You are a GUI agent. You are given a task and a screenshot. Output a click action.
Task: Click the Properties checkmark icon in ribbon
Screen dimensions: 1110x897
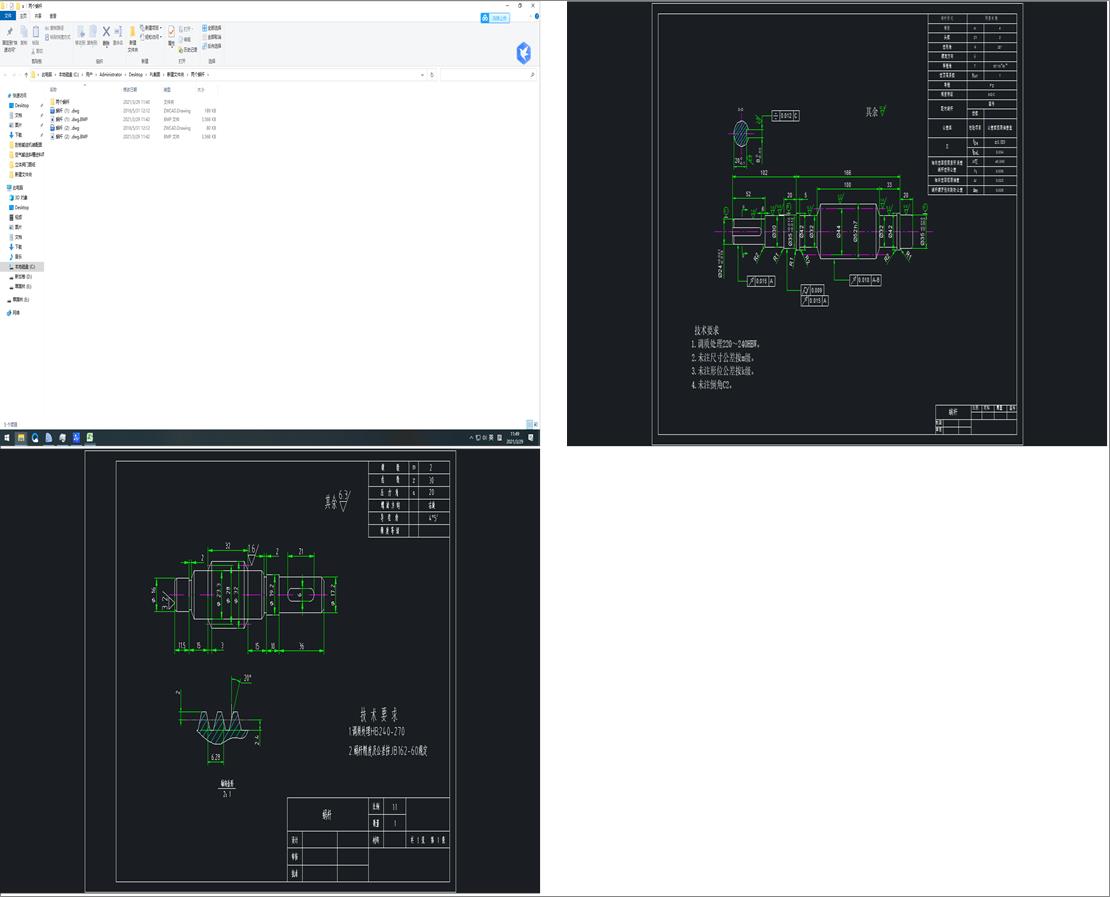tap(171, 33)
